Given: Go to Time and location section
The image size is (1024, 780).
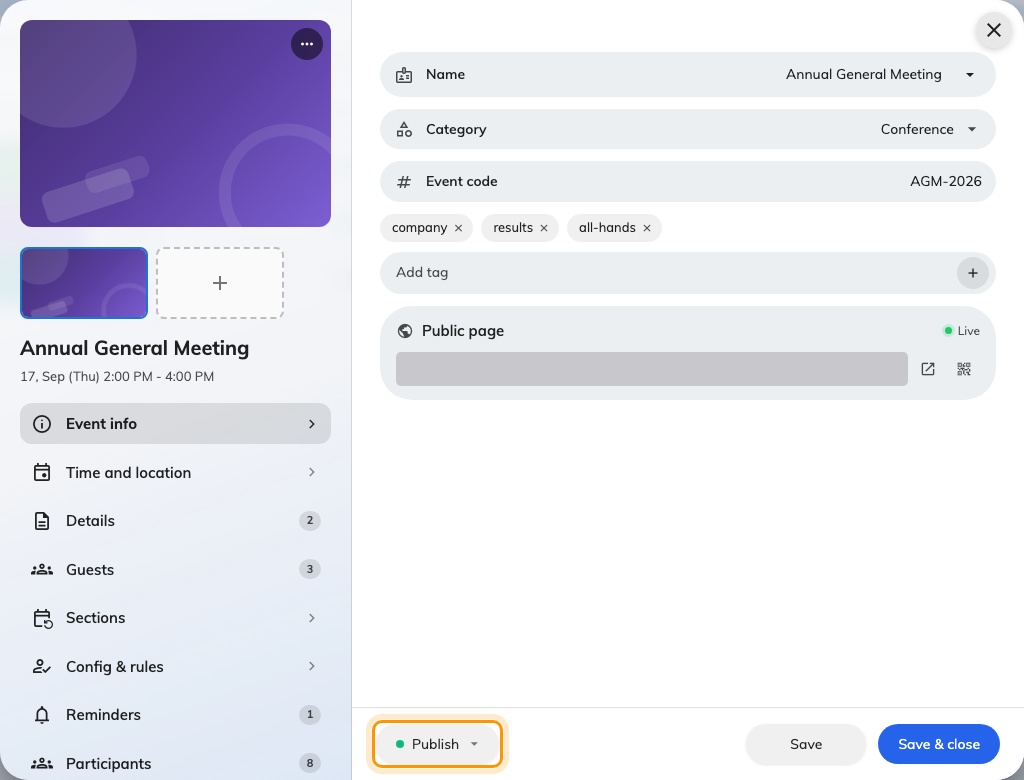Looking at the screenshot, I should coord(175,472).
